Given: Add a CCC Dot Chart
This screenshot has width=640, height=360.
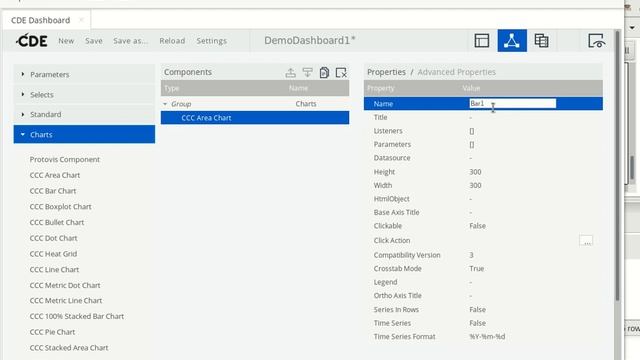Looking at the screenshot, I should tap(53, 238).
